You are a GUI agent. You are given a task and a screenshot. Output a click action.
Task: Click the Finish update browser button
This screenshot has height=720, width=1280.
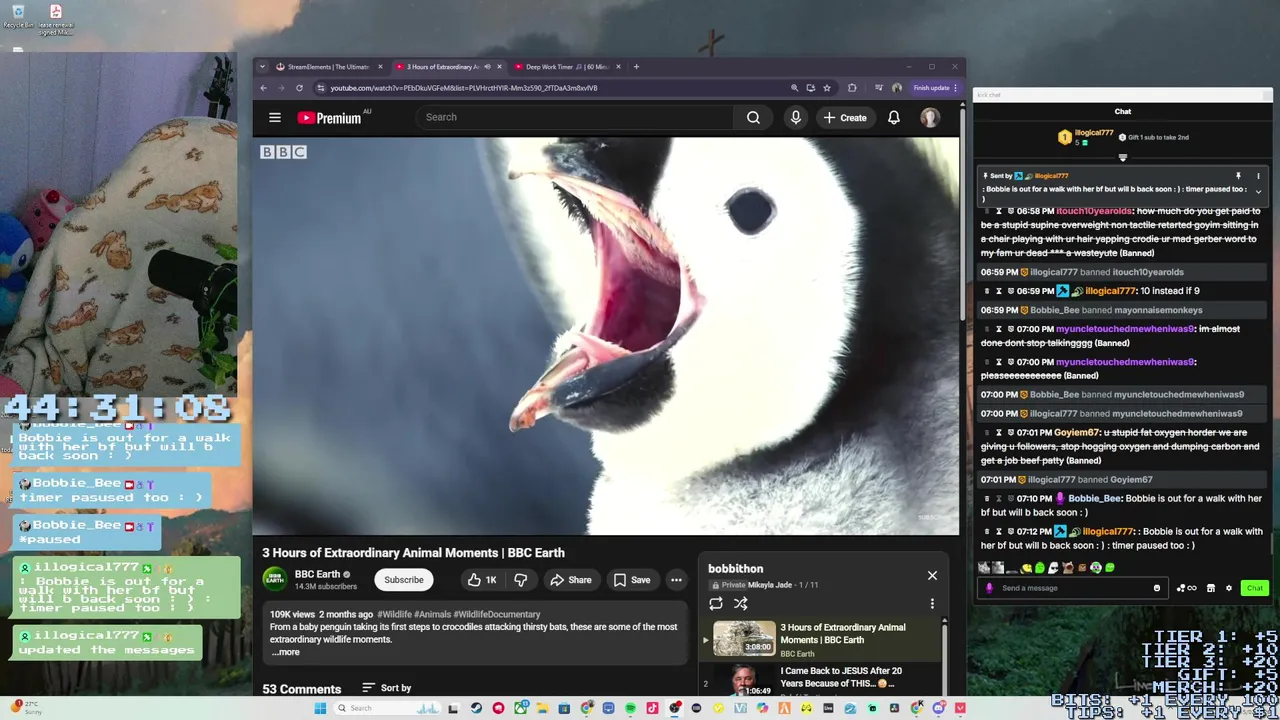point(935,88)
